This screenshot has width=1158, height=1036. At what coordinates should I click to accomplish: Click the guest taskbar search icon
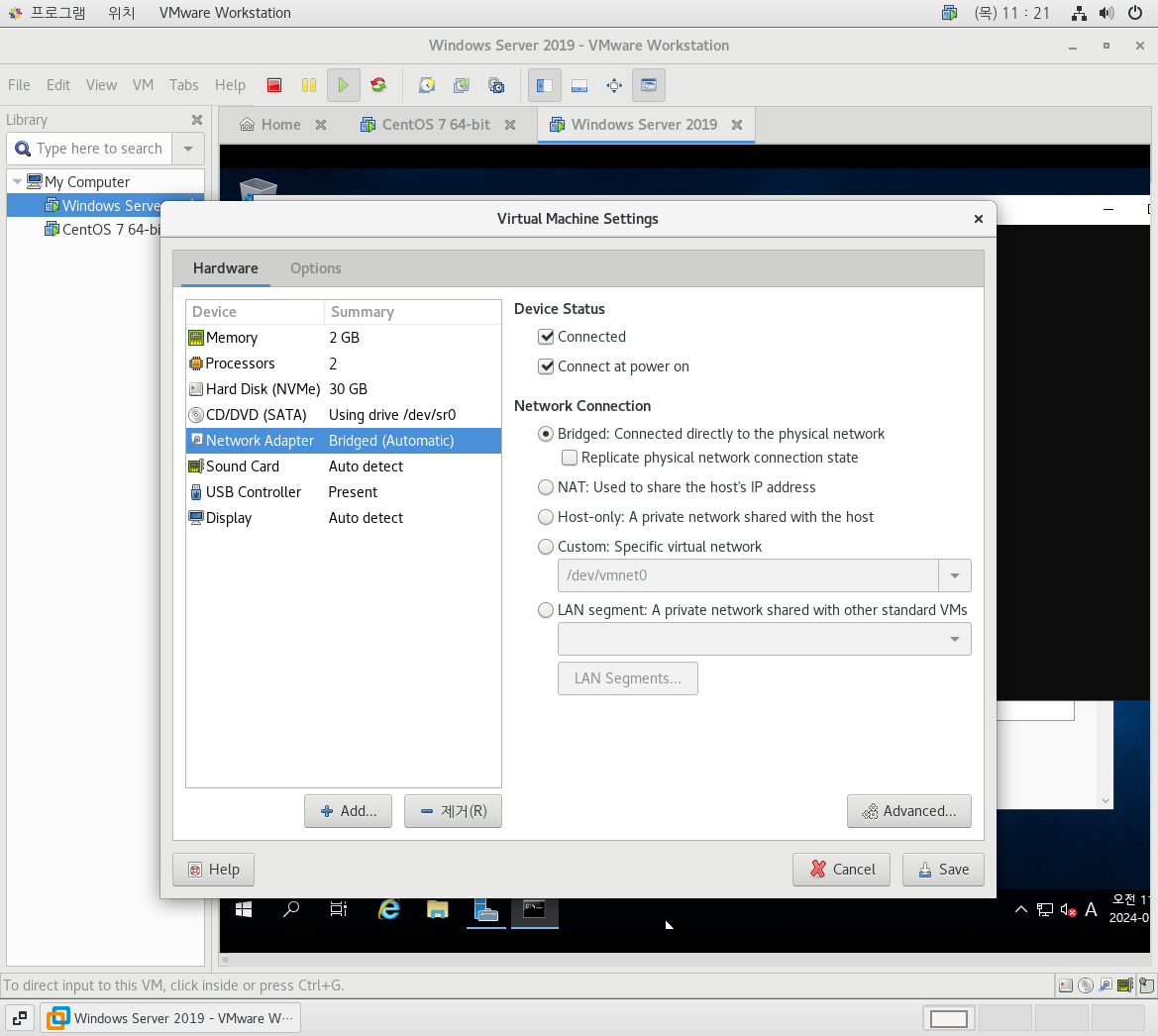291,910
